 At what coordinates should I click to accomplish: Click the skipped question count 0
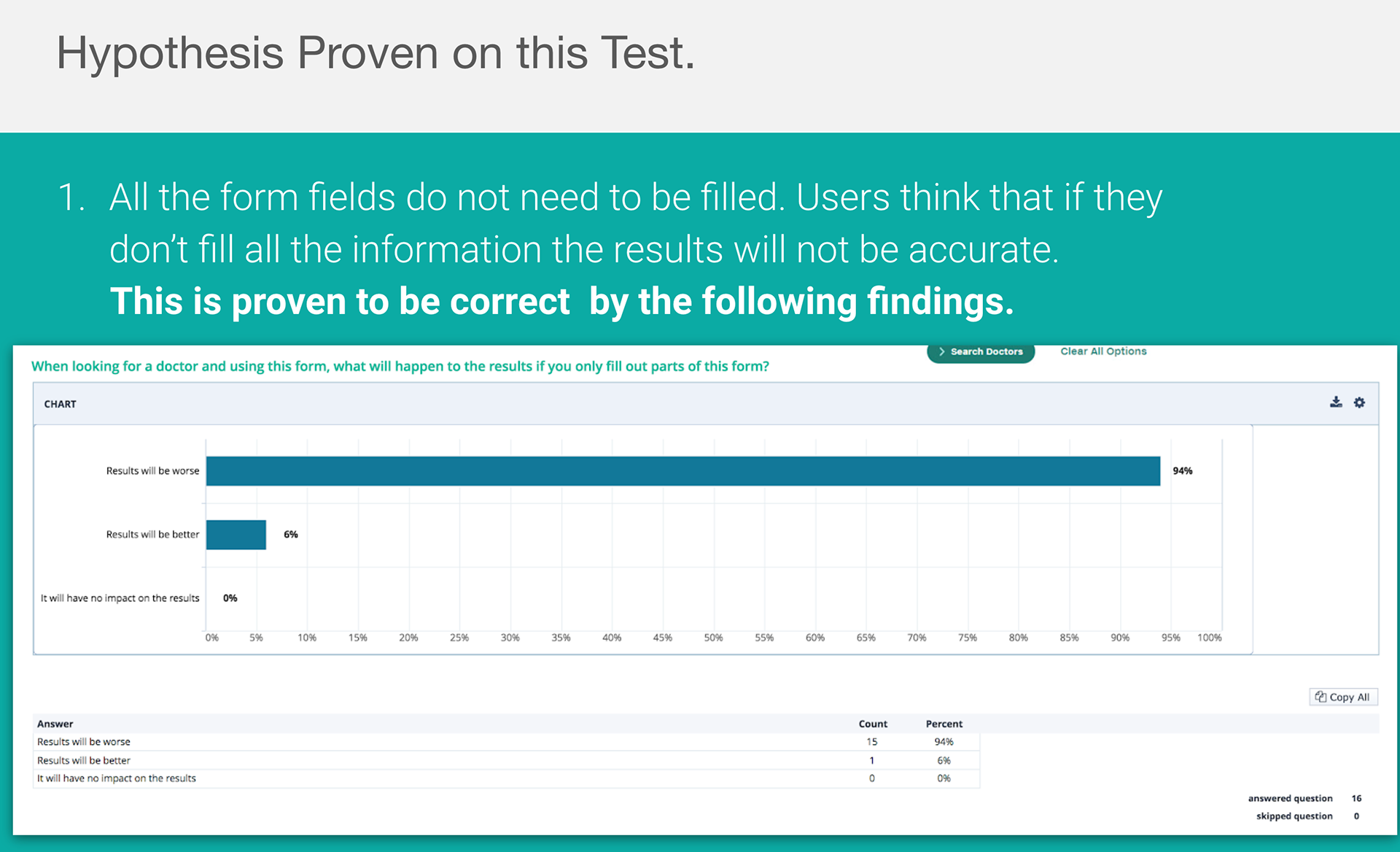[x=1356, y=816]
